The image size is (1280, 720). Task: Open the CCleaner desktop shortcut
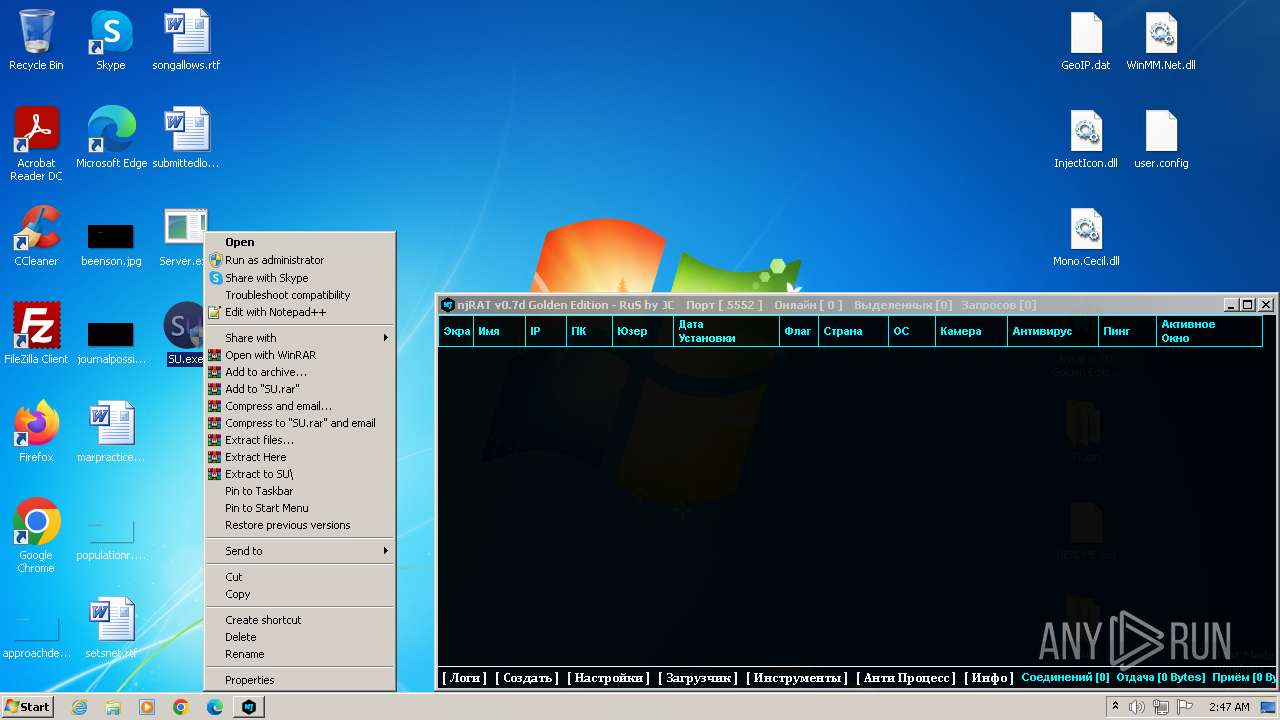tap(36, 236)
